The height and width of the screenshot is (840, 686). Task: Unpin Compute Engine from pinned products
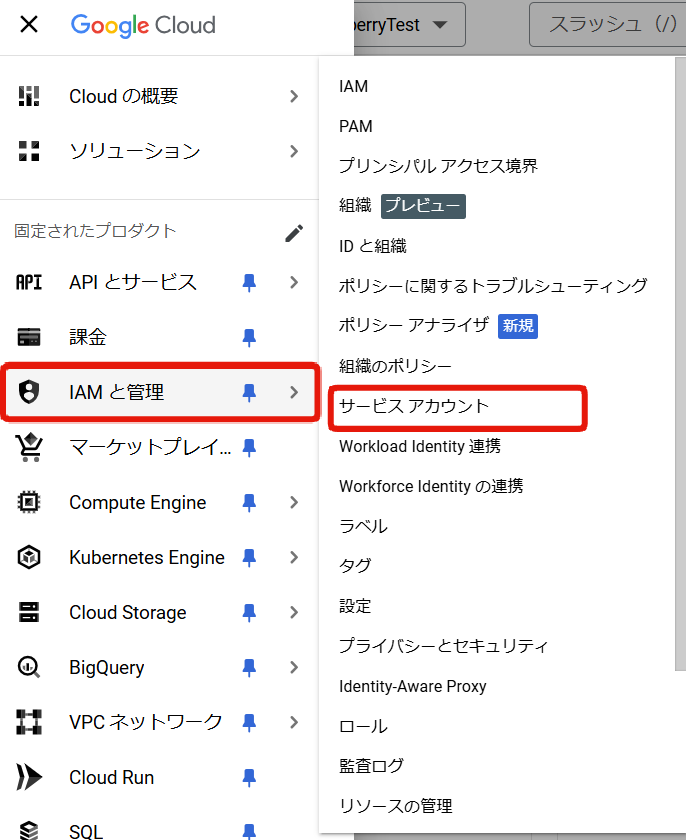pyautogui.click(x=249, y=503)
